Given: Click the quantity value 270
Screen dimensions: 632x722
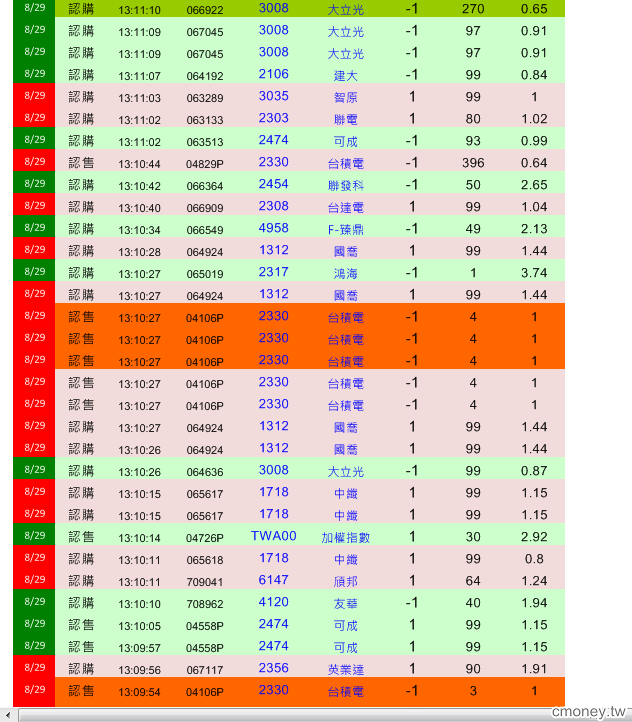Looking at the screenshot, I should point(473,9).
